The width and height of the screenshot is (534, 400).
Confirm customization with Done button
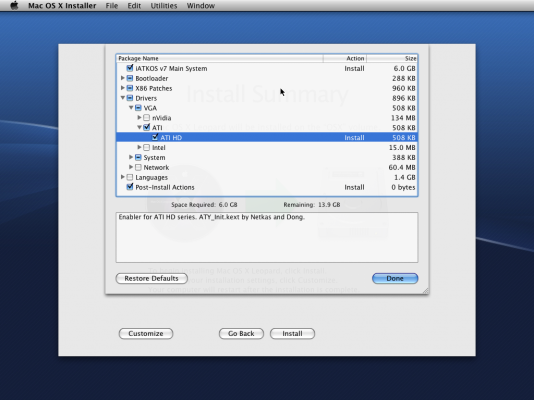pos(395,278)
